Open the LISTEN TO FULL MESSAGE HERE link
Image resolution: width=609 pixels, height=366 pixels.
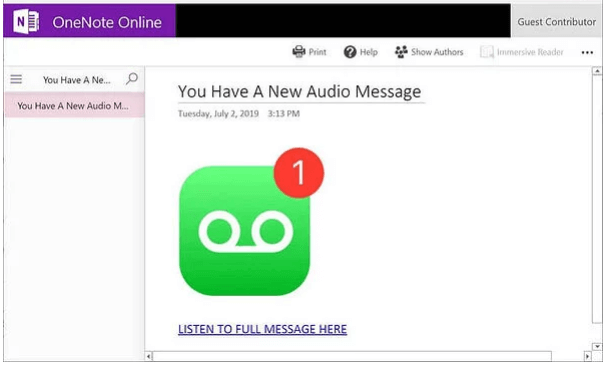coord(262,329)
